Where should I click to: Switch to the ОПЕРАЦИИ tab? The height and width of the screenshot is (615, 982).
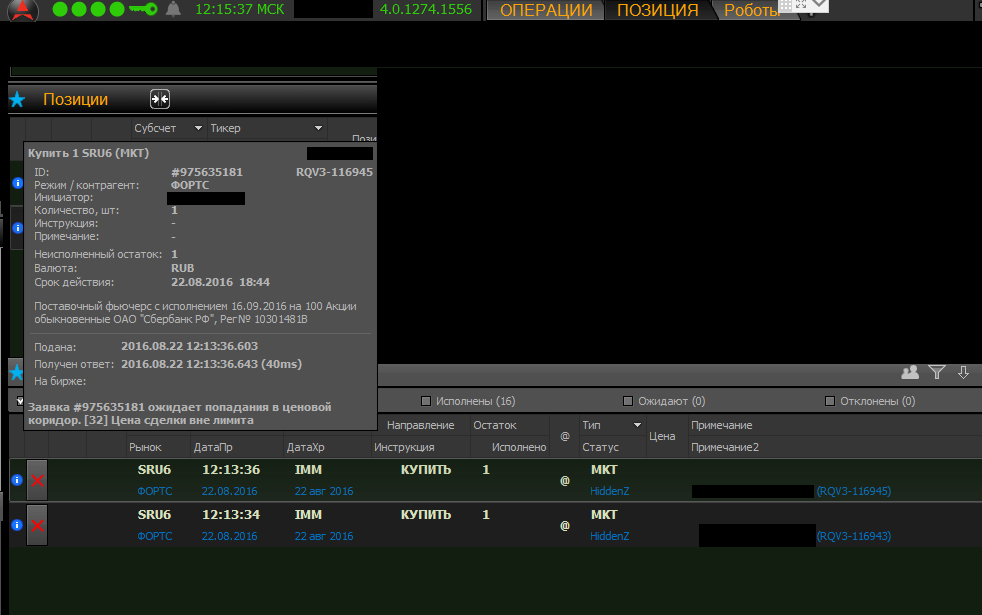pyautogui.click(x=546, y=11)
